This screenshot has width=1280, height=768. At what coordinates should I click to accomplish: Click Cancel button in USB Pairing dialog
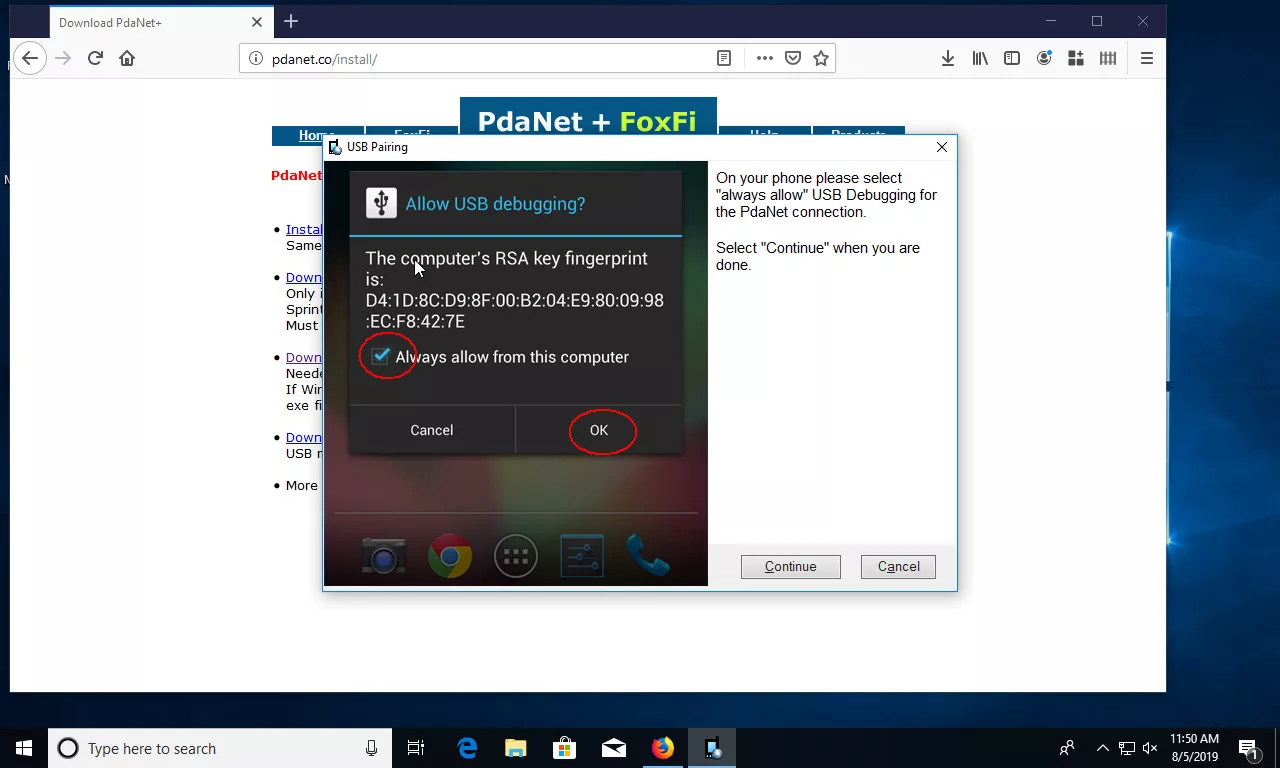[898, 566]
